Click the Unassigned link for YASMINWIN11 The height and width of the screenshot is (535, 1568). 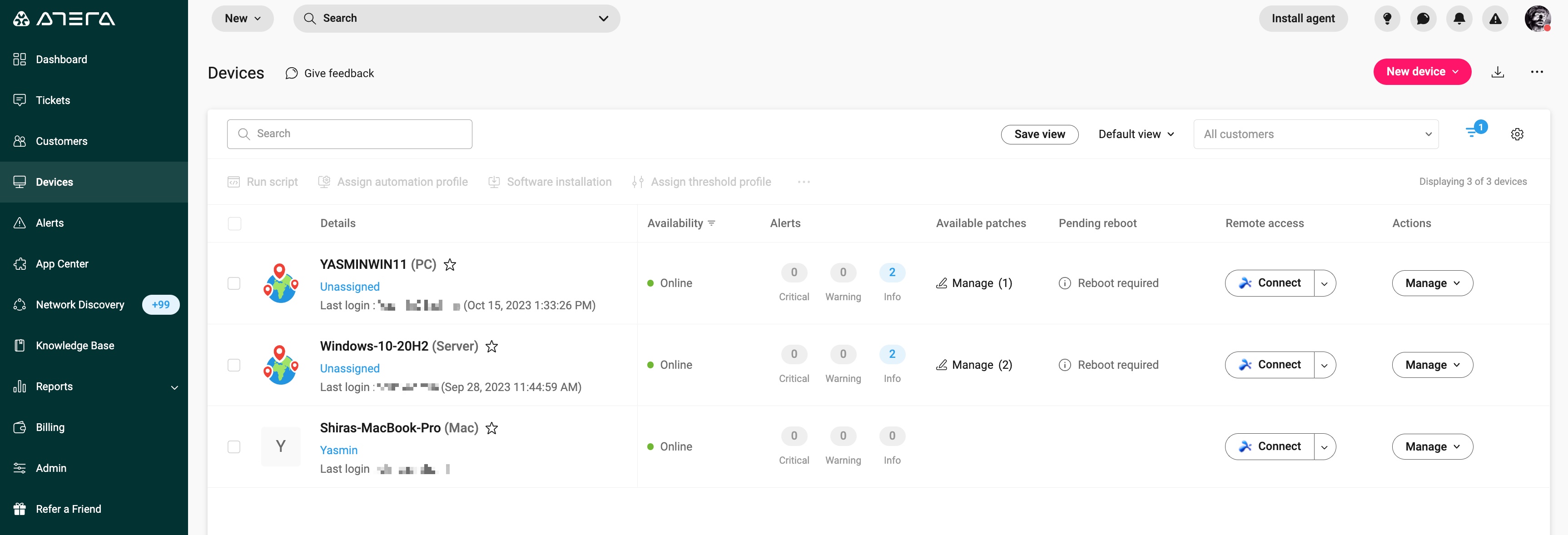(x=349, y=286)
